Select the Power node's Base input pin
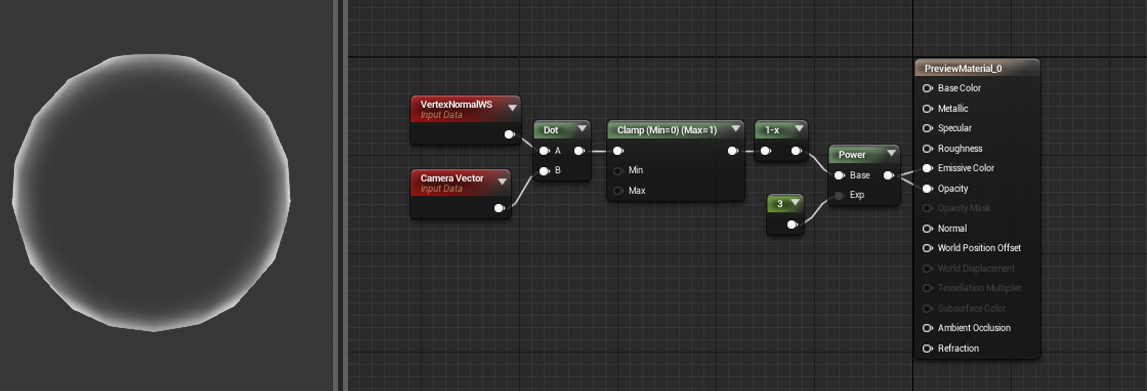This screenshot has height=391, width=1147. pyautogui.click(x=839, y=175)
